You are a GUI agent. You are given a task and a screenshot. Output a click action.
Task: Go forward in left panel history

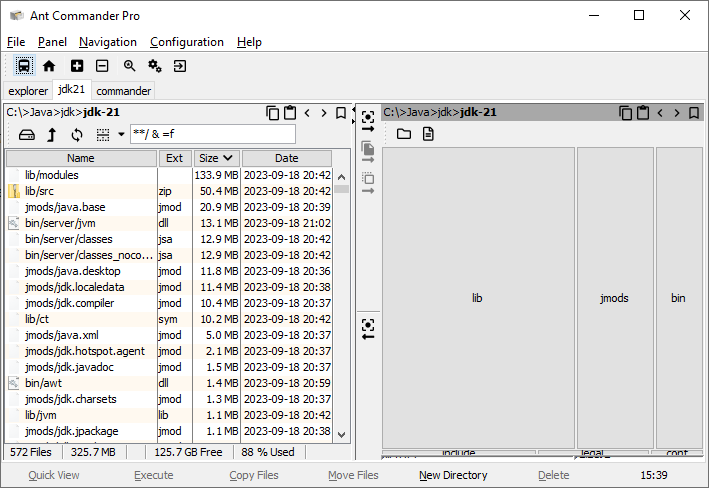click(x=324, y=113)
